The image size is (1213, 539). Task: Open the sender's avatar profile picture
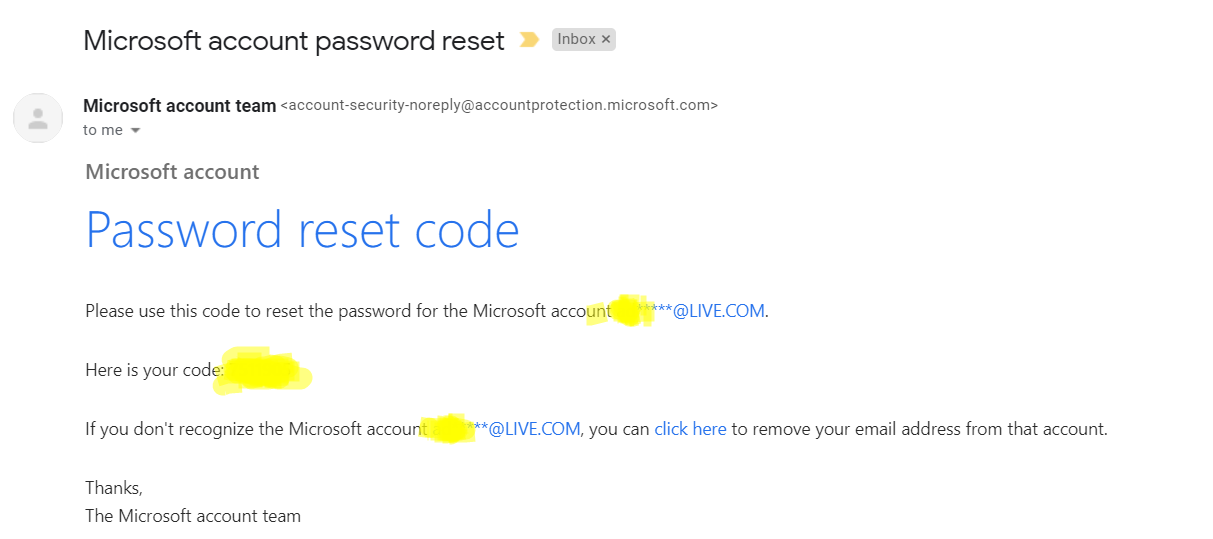38,118
